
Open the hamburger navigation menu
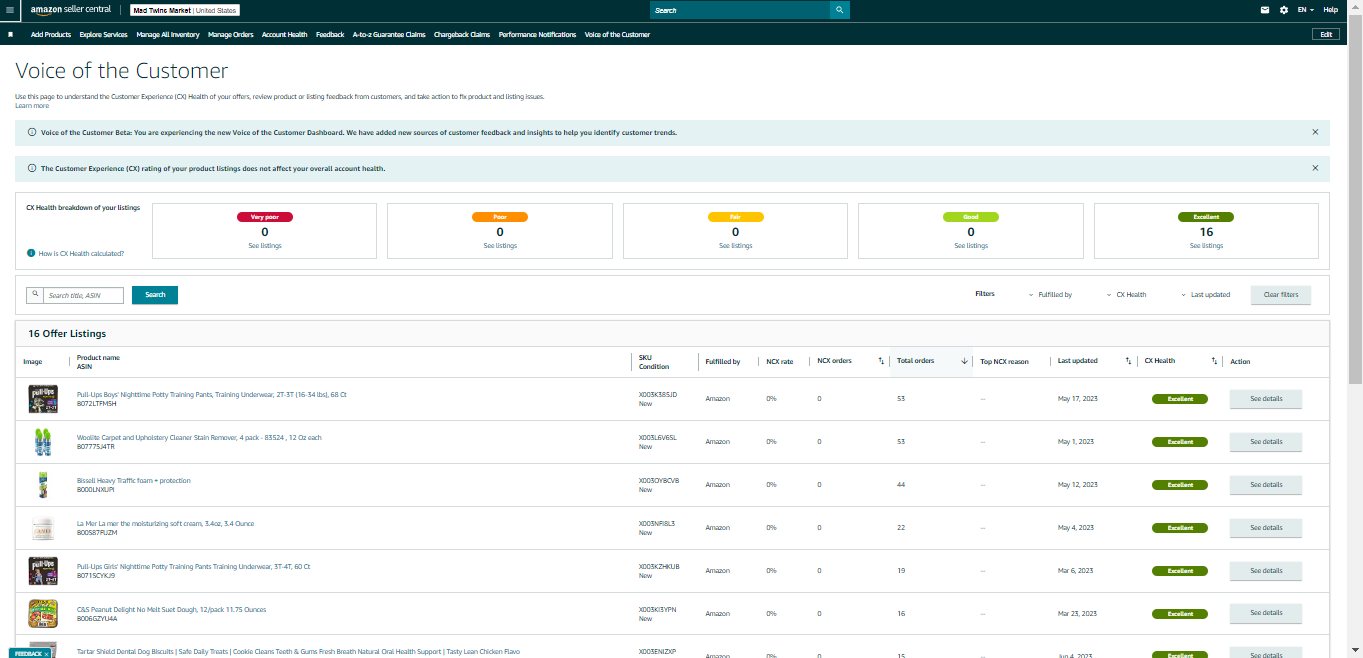click(10, 10)
